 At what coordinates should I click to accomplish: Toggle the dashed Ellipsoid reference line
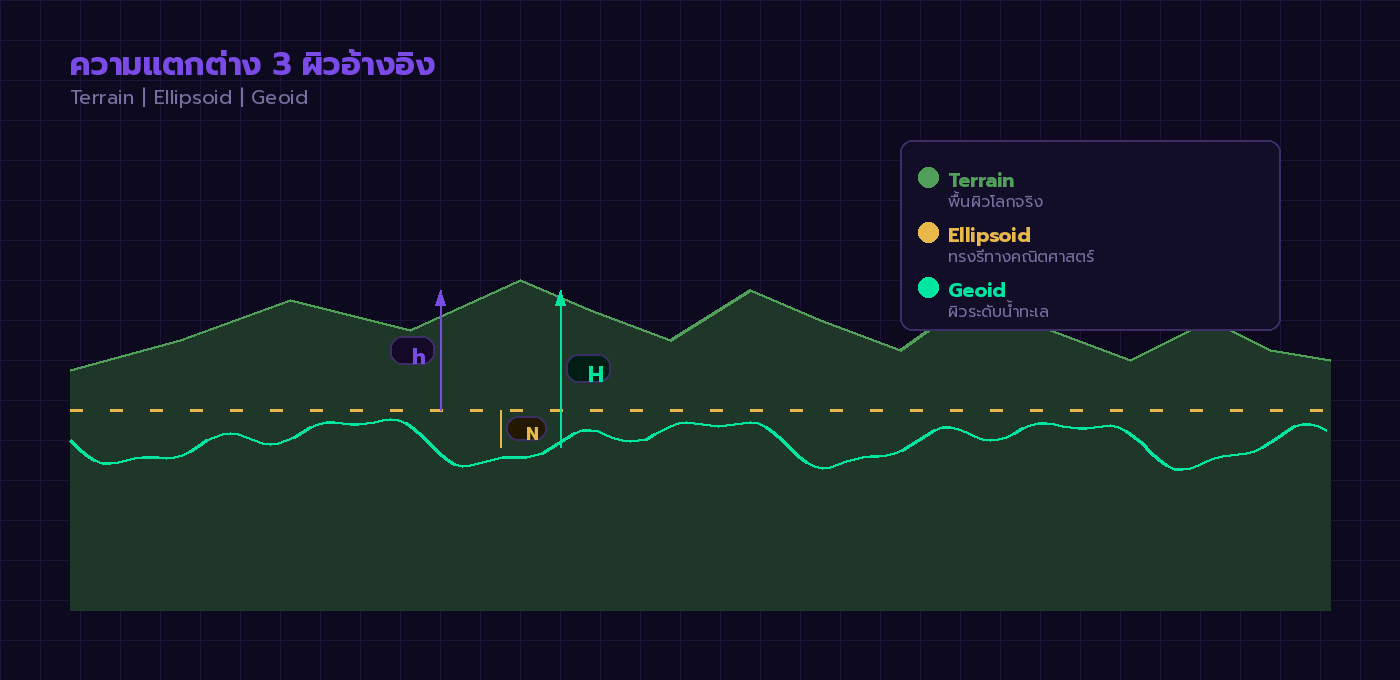(x=700, y=410)
